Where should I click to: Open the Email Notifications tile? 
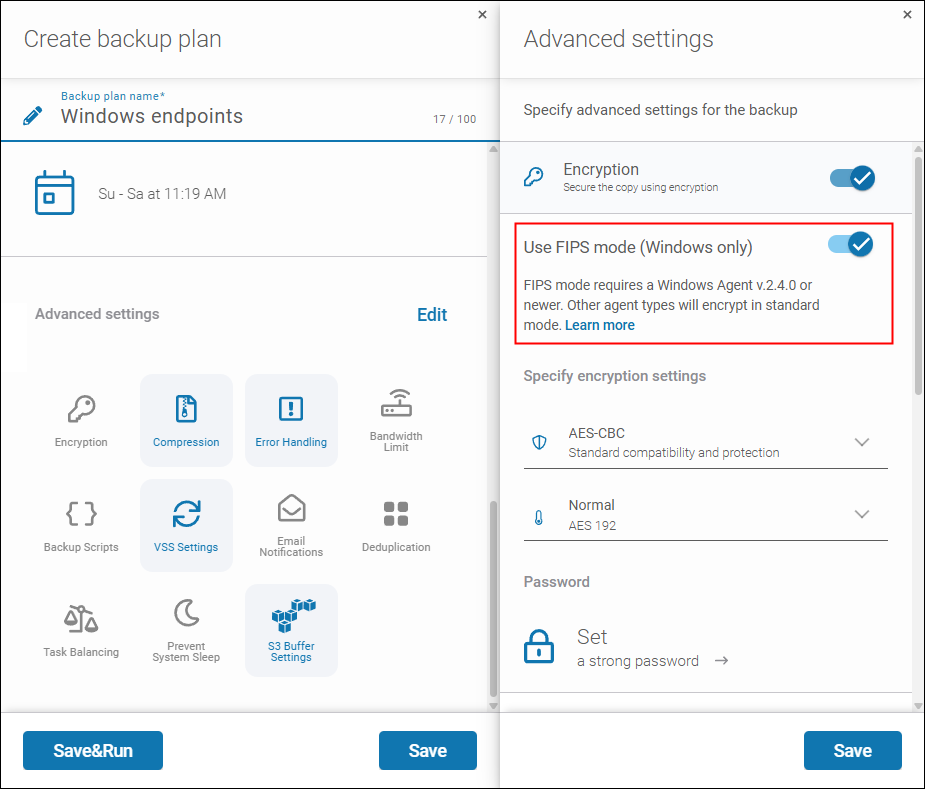pyautogui.click(x=291, y=525)
